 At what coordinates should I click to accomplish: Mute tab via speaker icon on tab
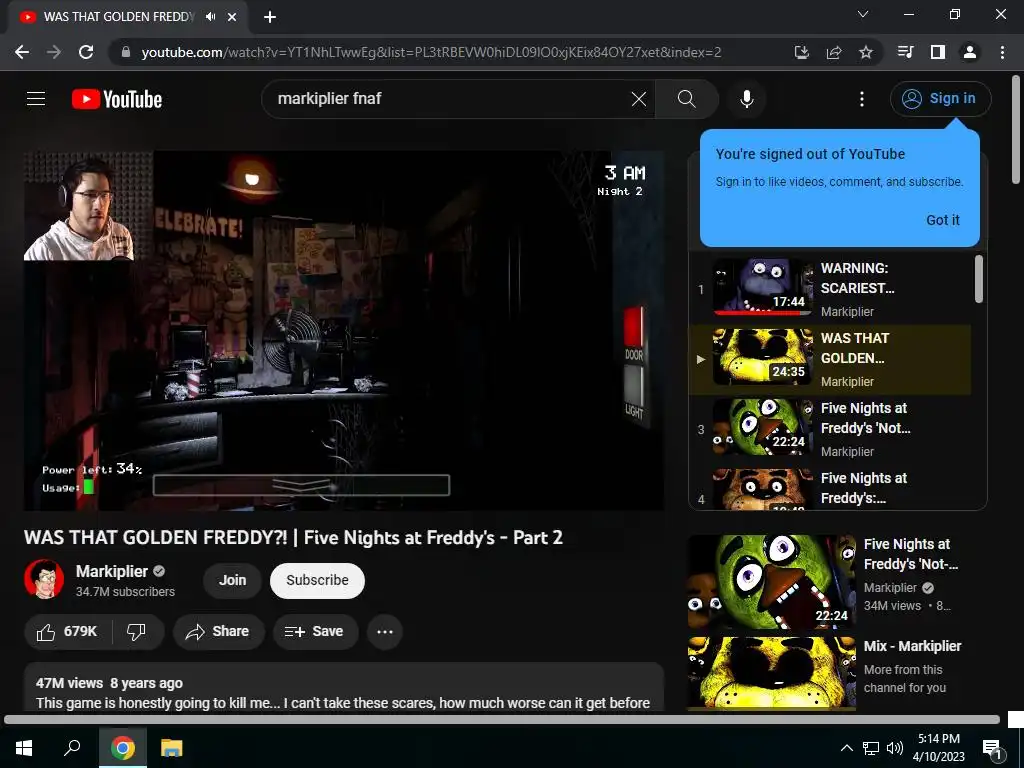click(x=210, y=17)
